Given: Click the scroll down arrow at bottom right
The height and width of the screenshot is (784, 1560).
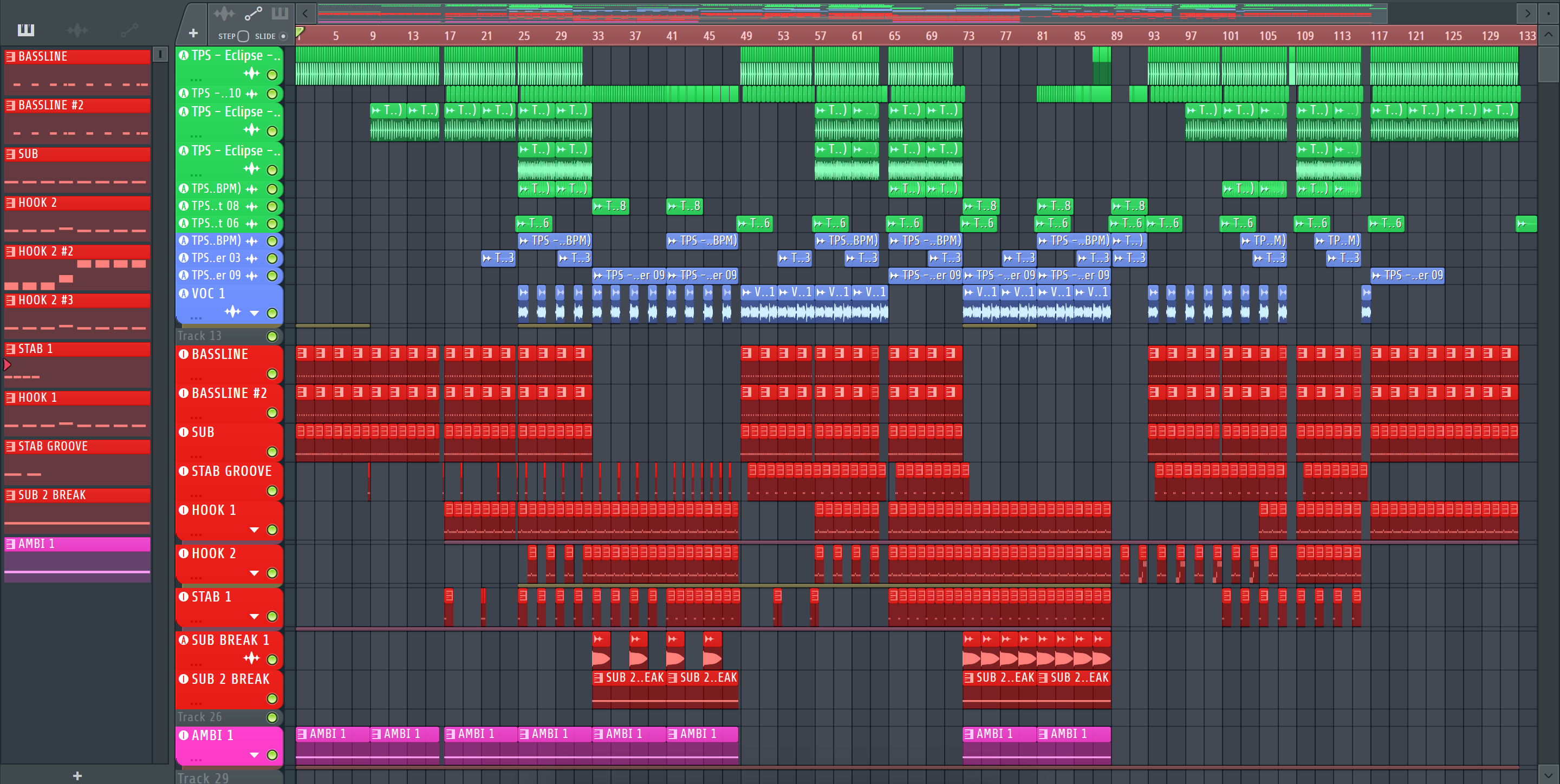Looking at the screenshot, I should (x=1548, y=774).
